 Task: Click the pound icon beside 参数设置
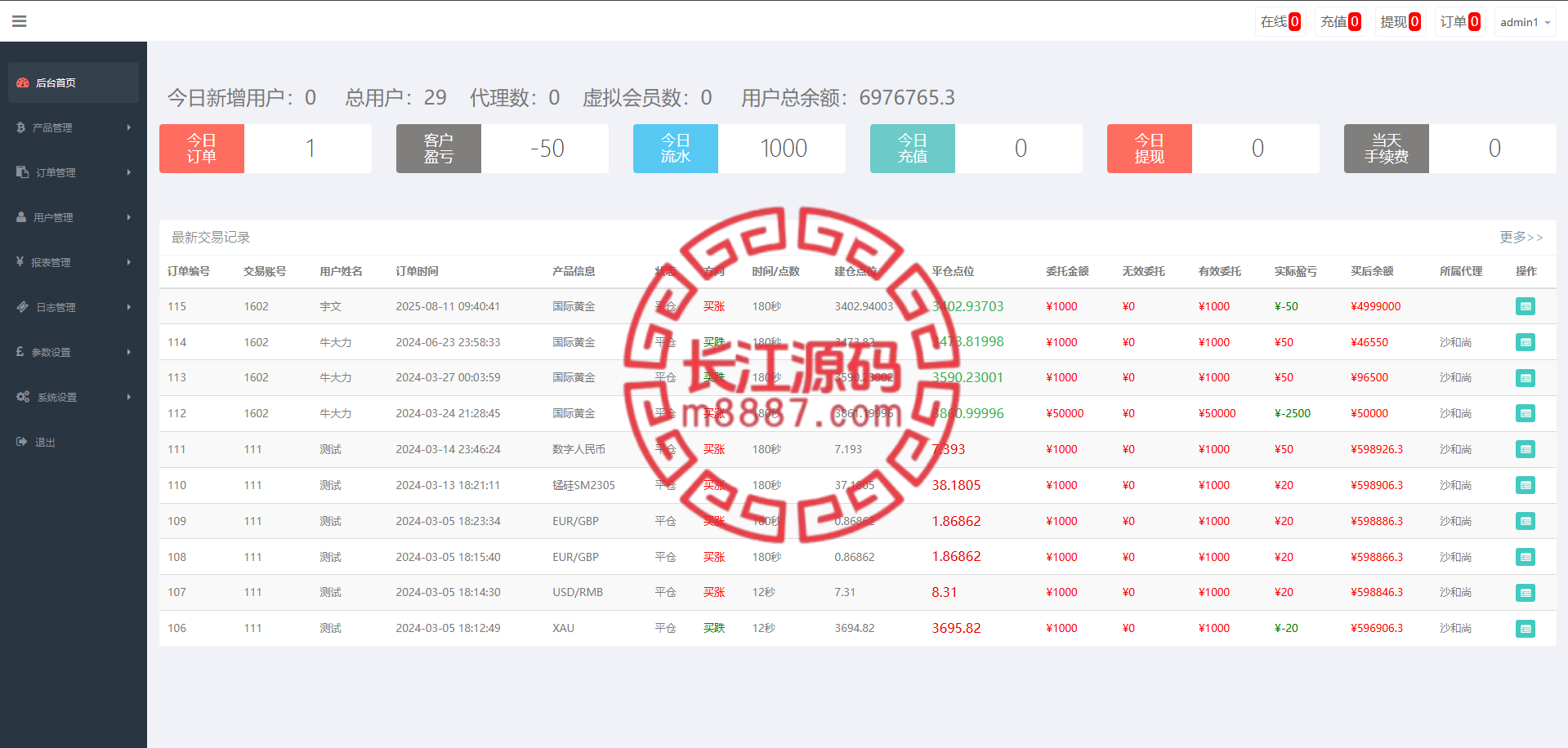(x=20, y=352)
